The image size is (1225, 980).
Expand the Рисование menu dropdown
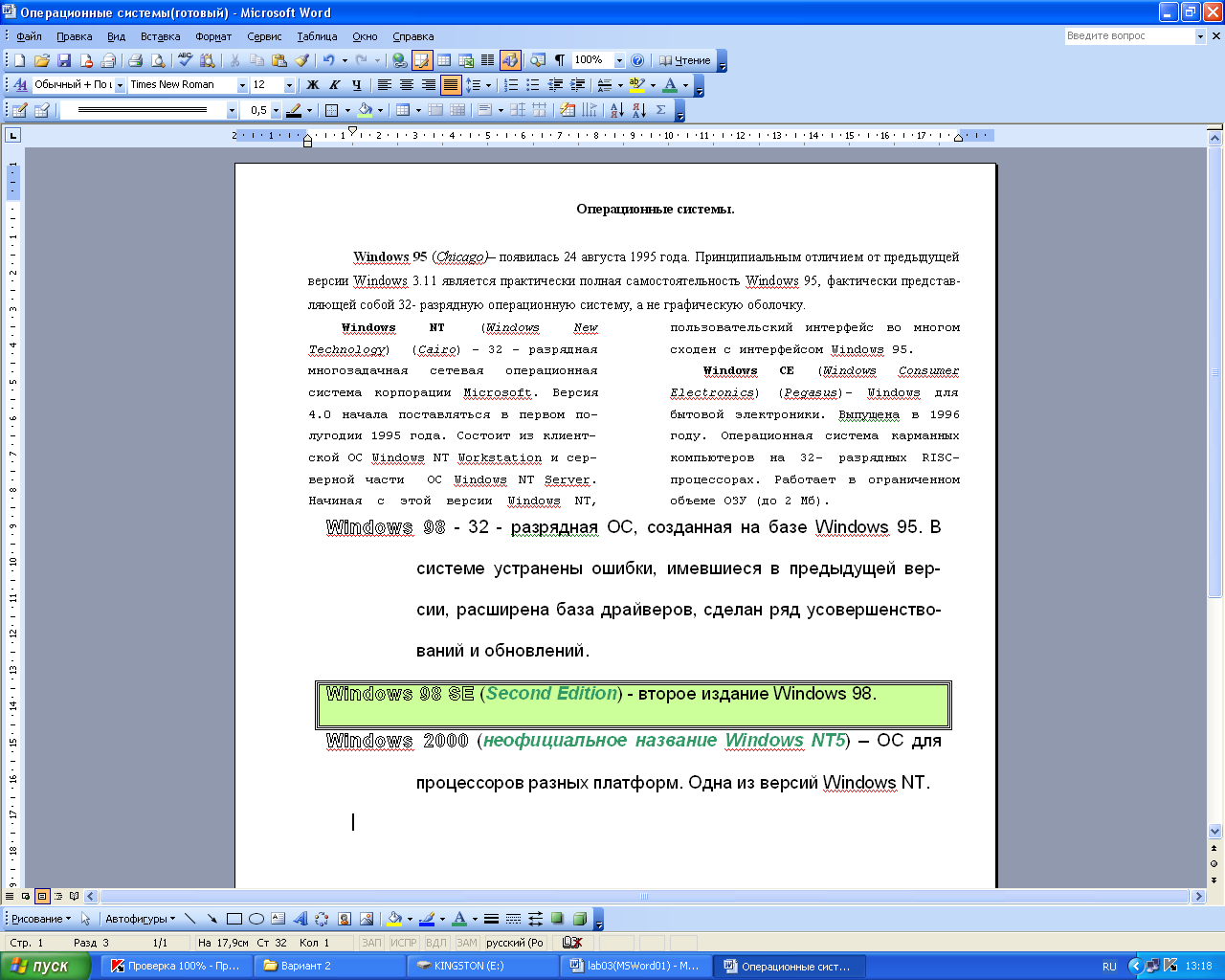41,919
